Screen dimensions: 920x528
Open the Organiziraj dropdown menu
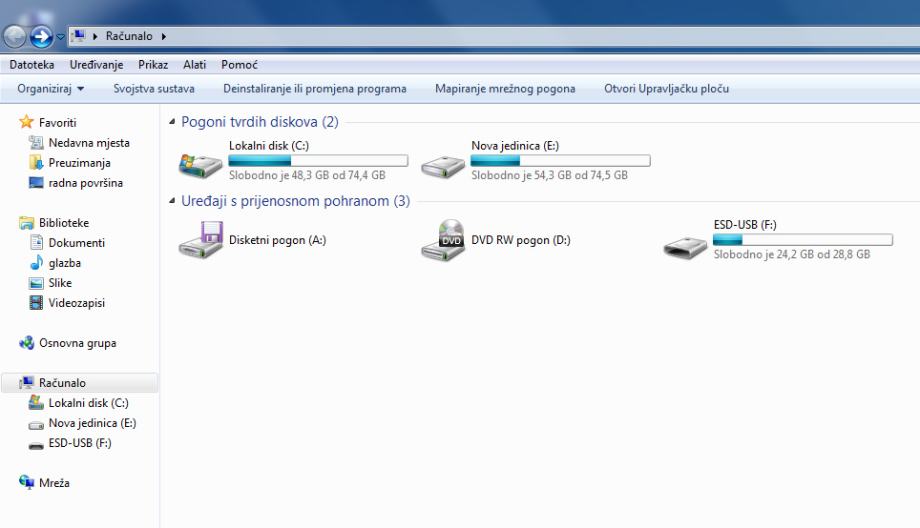[x=50, y=89]
